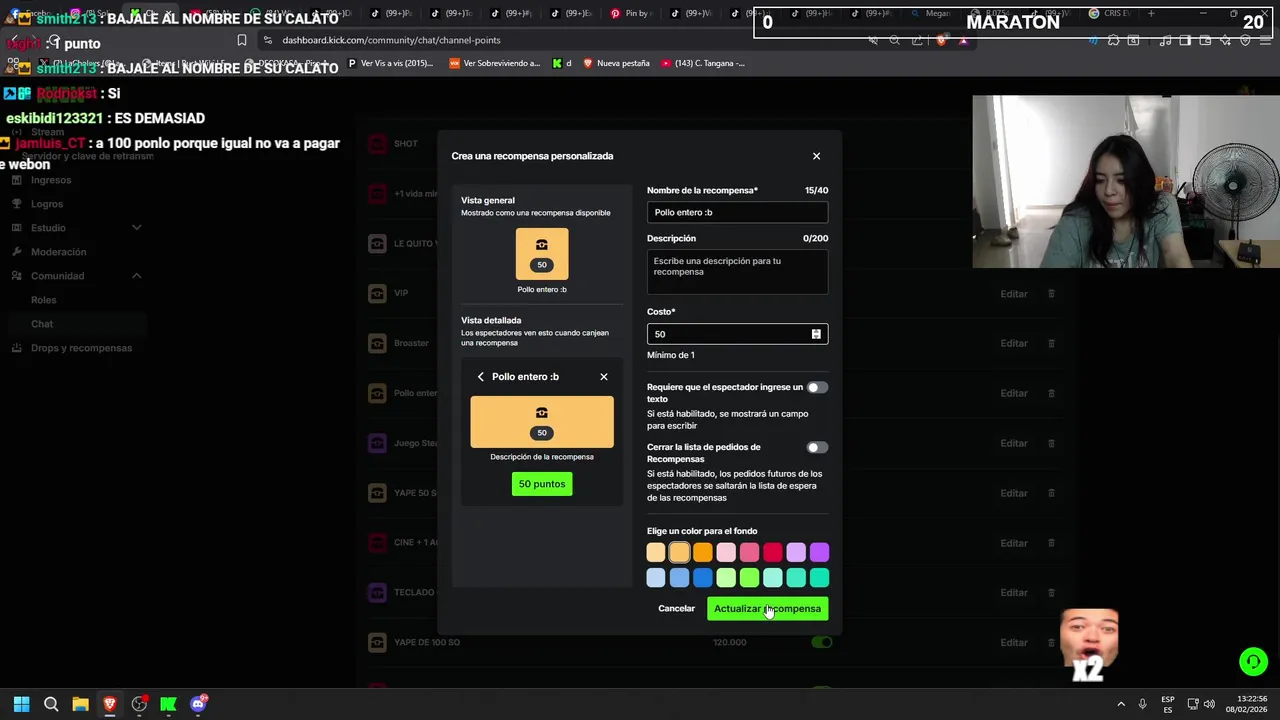Click trash icon on YAPE DE 100 SO row

(1051, 642)
